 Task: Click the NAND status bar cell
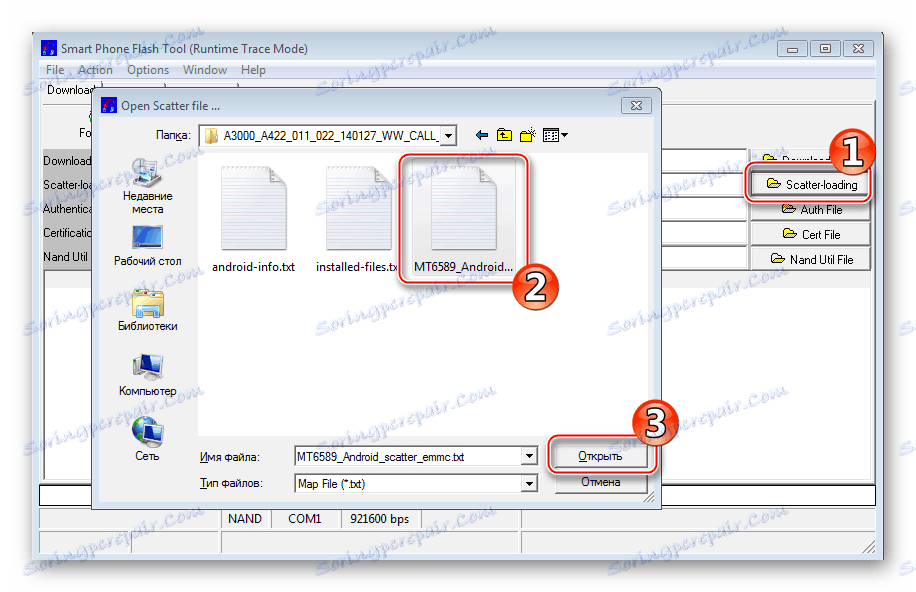245,518
